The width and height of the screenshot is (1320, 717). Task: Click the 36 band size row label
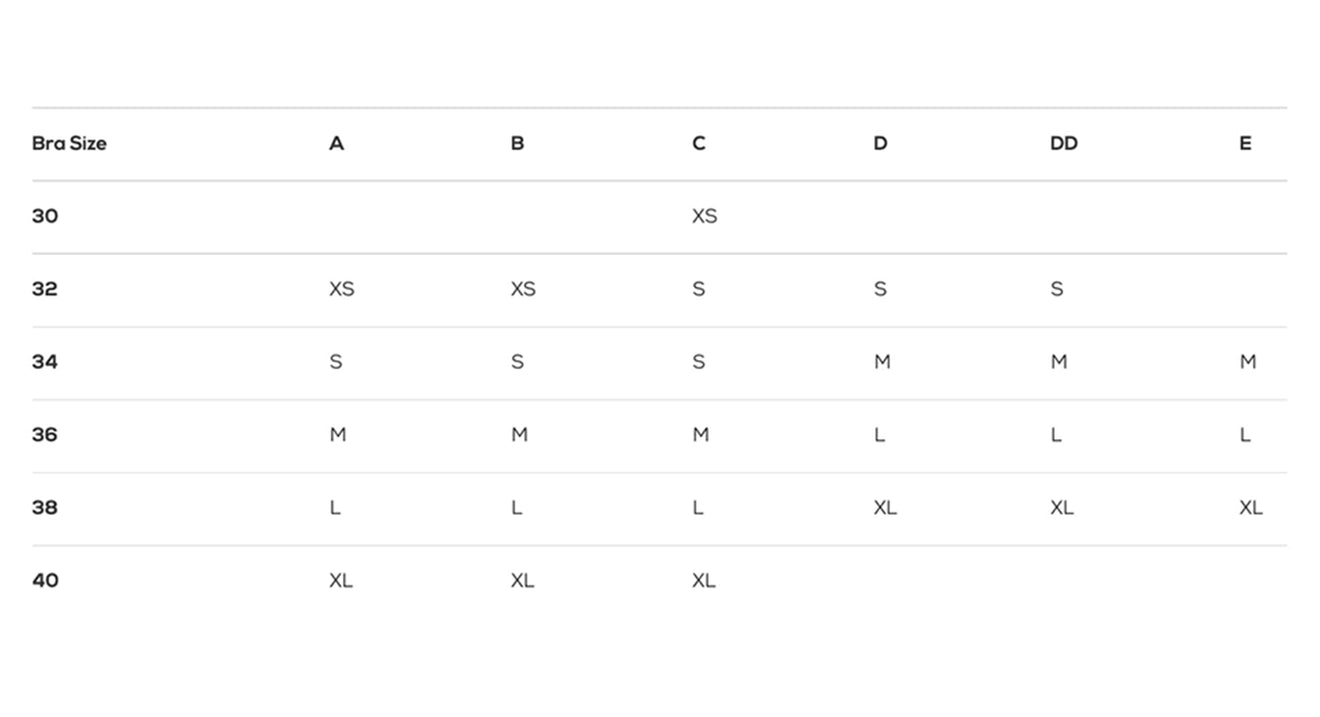pyautogui.click(x=45, y=435)
